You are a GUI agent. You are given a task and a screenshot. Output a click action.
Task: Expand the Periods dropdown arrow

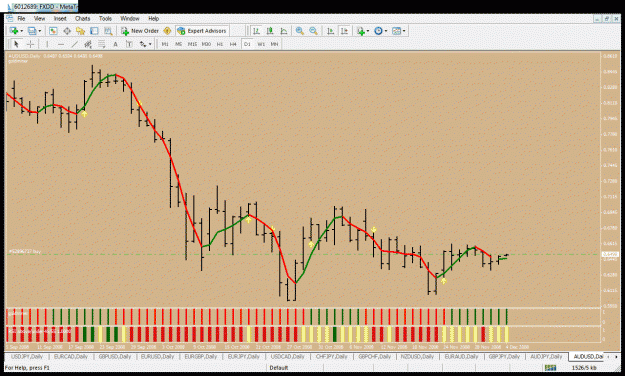click(x=386, y=31)
